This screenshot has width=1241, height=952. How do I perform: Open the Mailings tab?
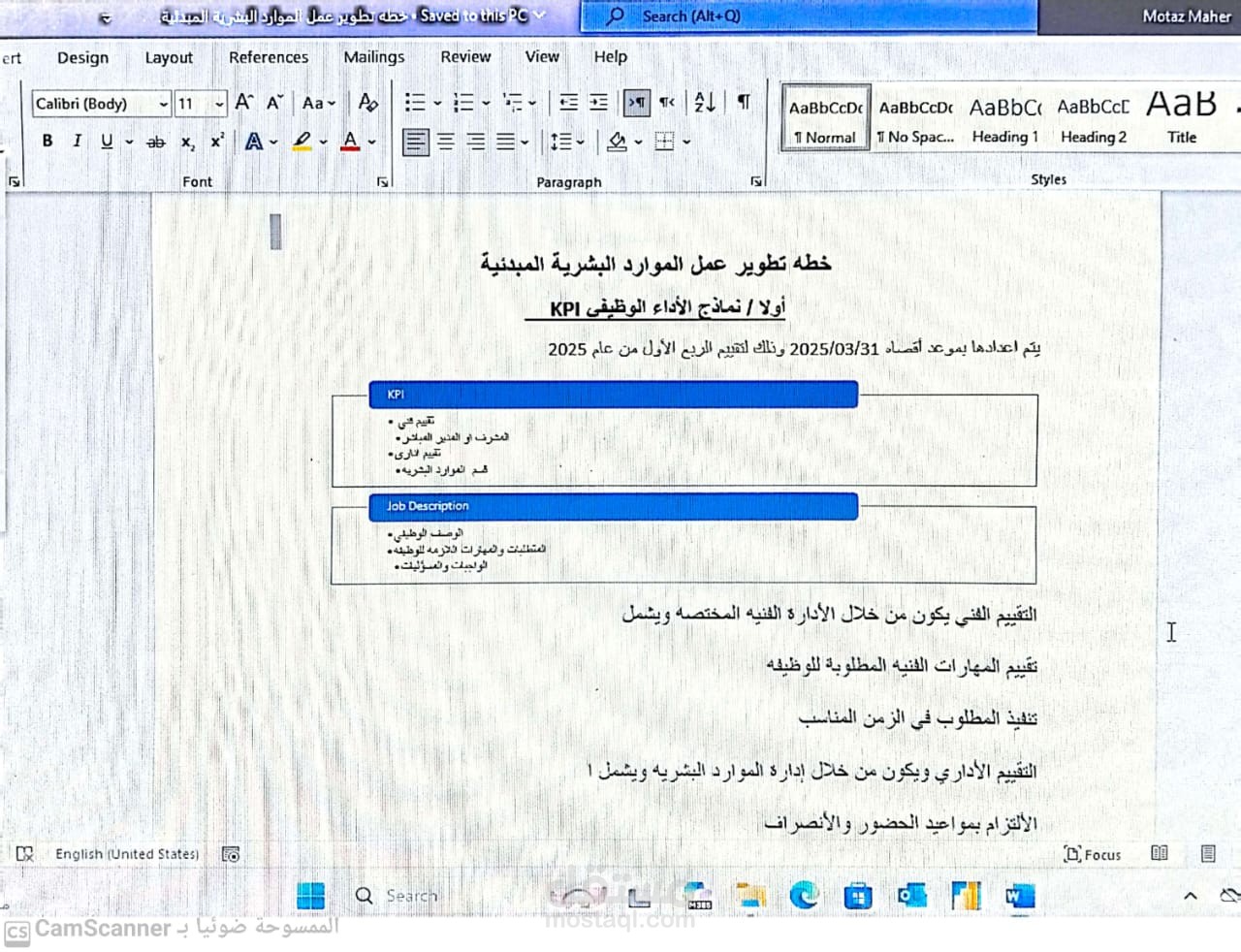(374, 57)
